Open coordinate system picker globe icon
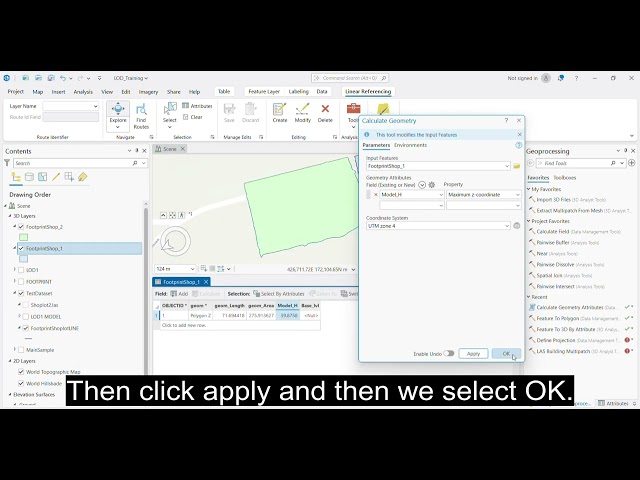The width and height of the screenshot is (640, 480). pos(517,226)
